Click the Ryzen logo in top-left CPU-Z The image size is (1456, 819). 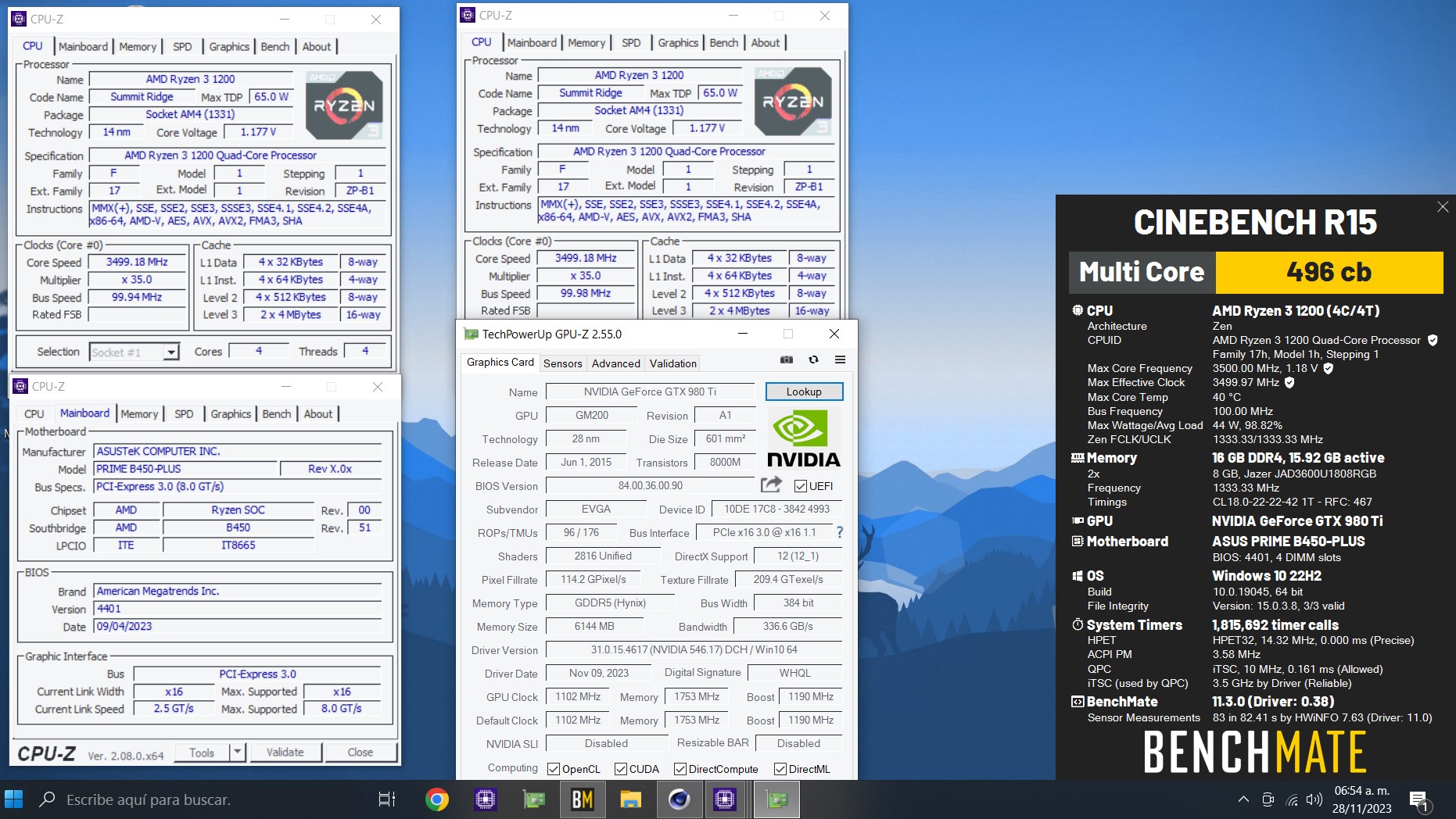344,106
